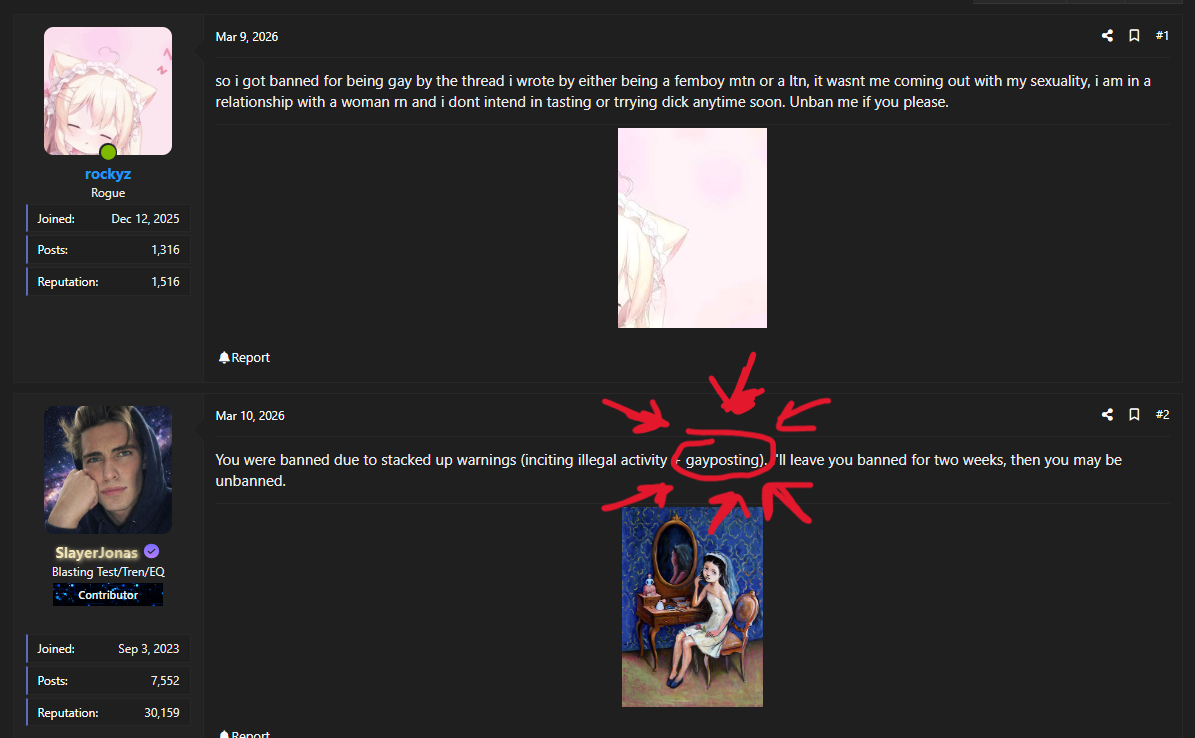The width and height of the screenshot is (1195, 738).
Task: Click the Report link on the second post
Action: click(244, 733)
